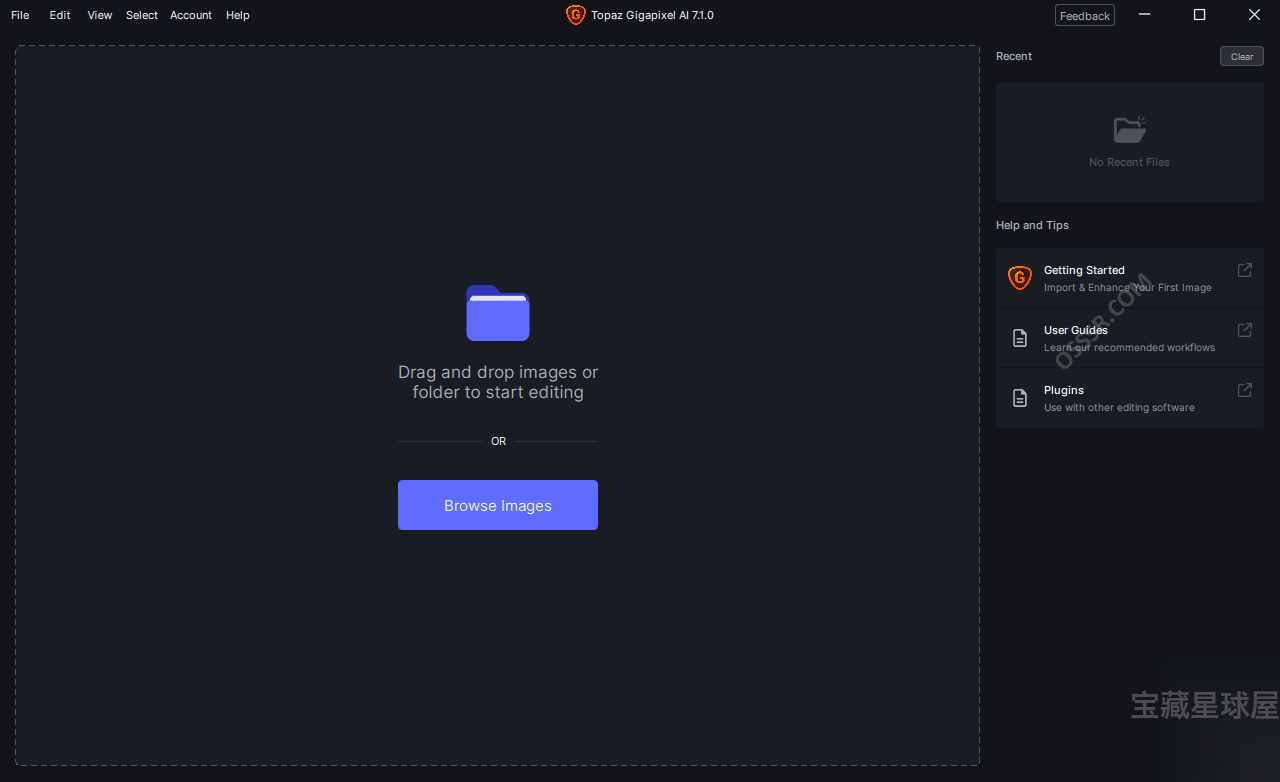Open the Edit menu
Viewport: 1280px width, 782px height.
(x=60, y=15)
